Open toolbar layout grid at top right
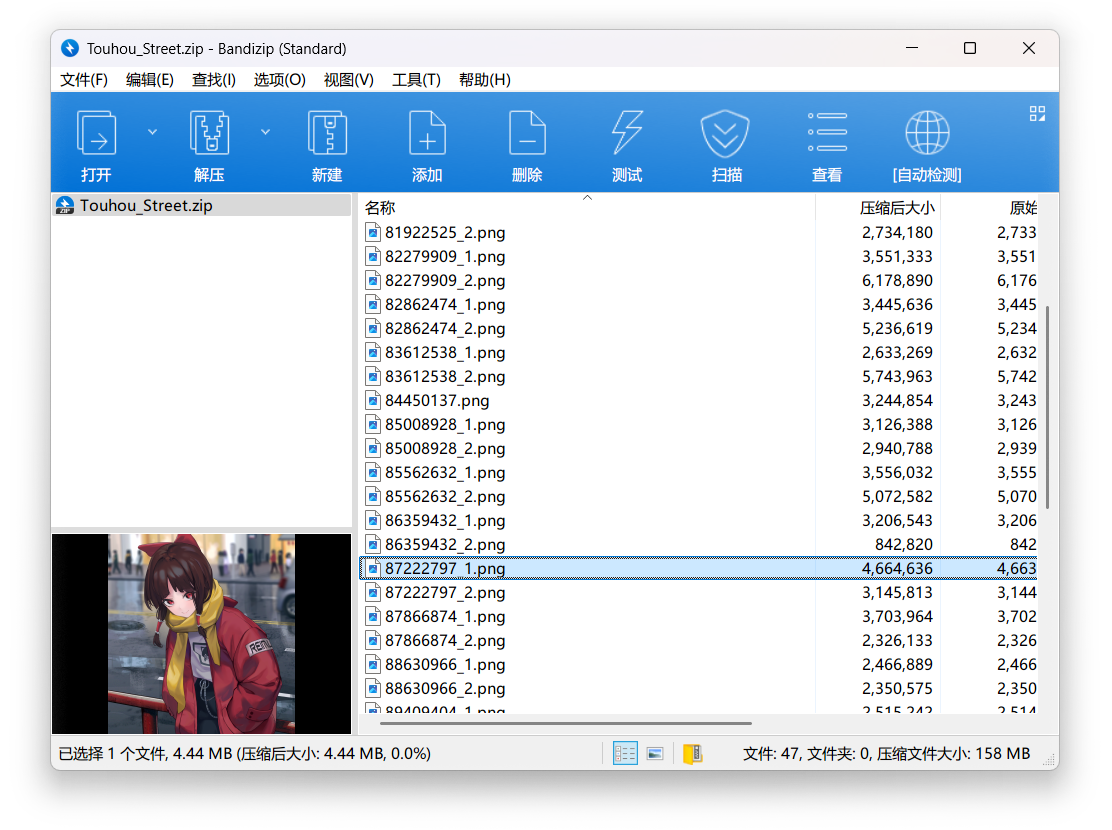Screen dimensions: 1112x830 coord(1037,114)
